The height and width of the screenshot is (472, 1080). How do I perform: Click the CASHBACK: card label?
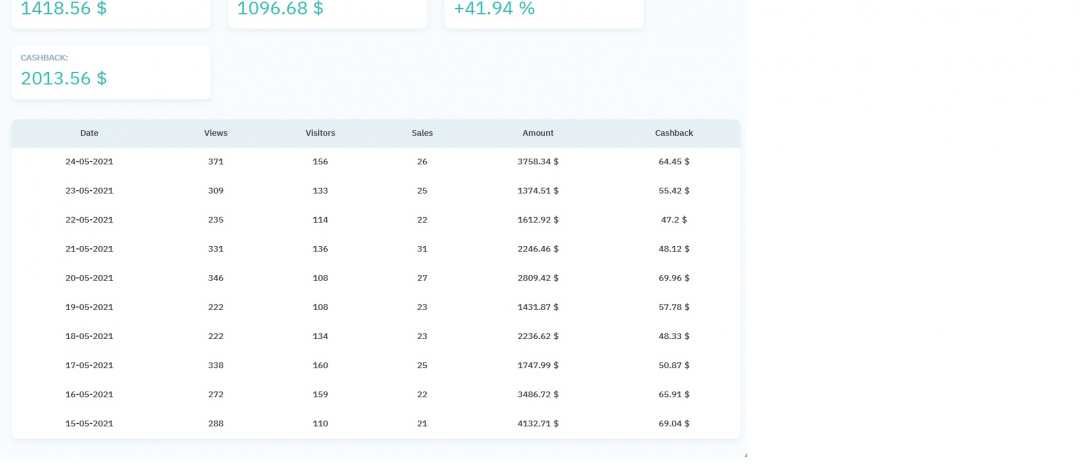44,58
